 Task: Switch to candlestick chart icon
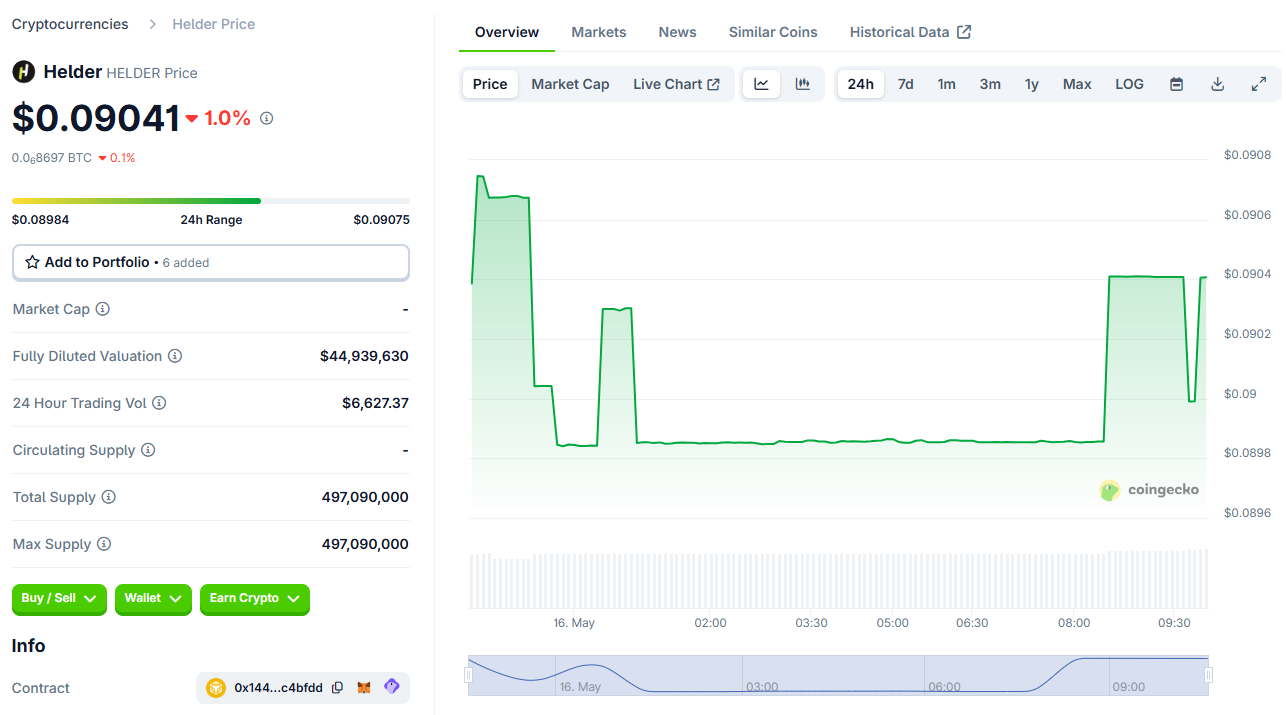coord(802,84)
